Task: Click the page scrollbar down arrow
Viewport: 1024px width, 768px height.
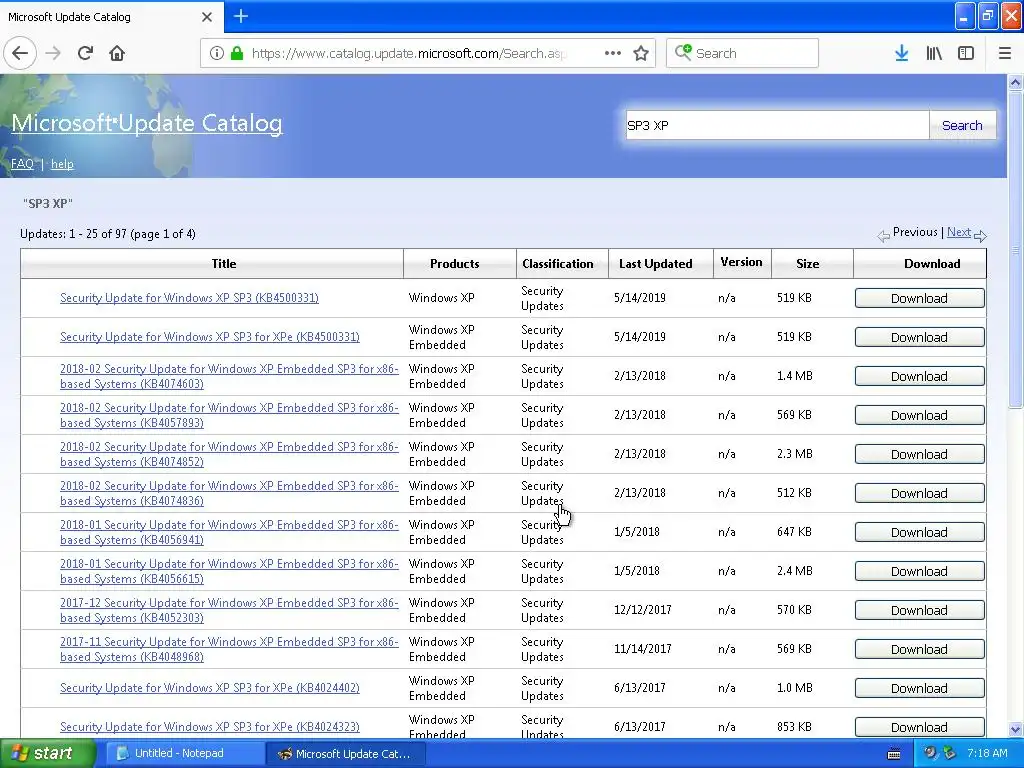Action: point(1015,729)
